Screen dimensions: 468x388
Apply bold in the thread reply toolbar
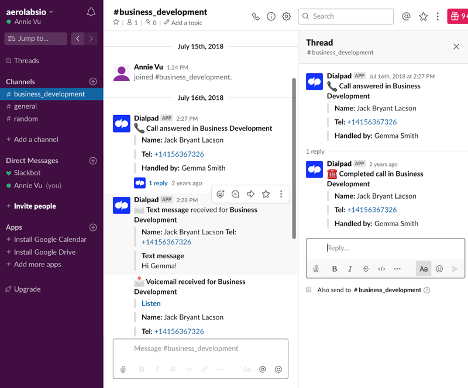click(334, 269)
